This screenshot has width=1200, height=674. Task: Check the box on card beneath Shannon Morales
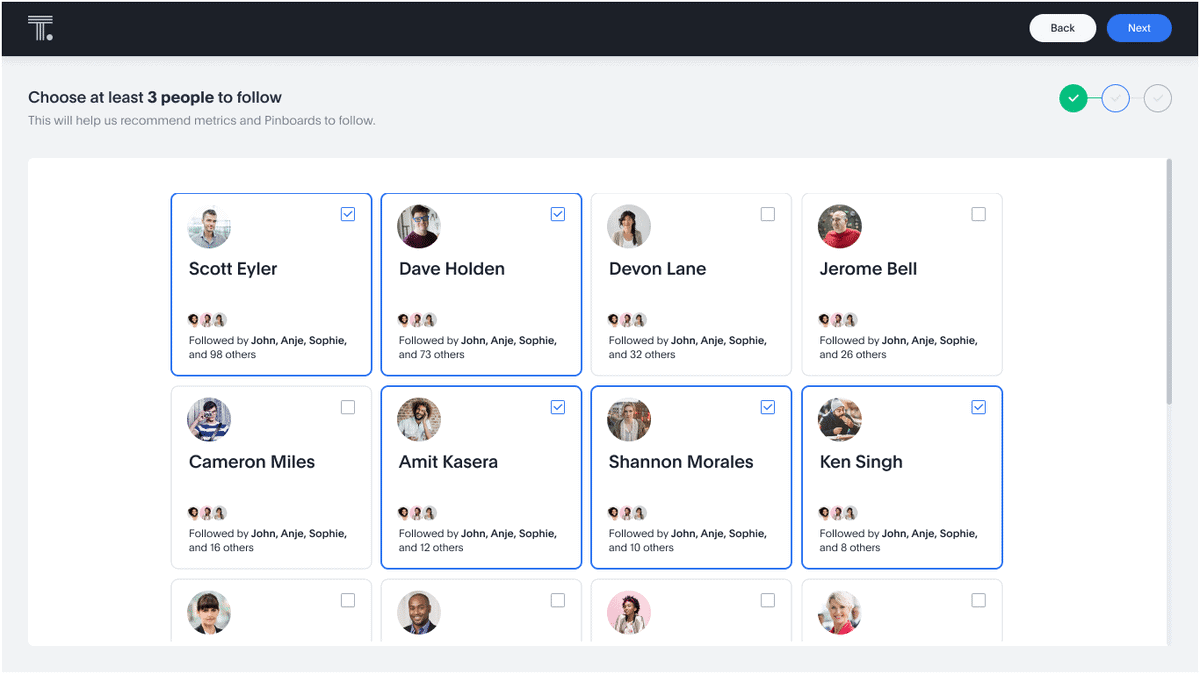point(768,600)
